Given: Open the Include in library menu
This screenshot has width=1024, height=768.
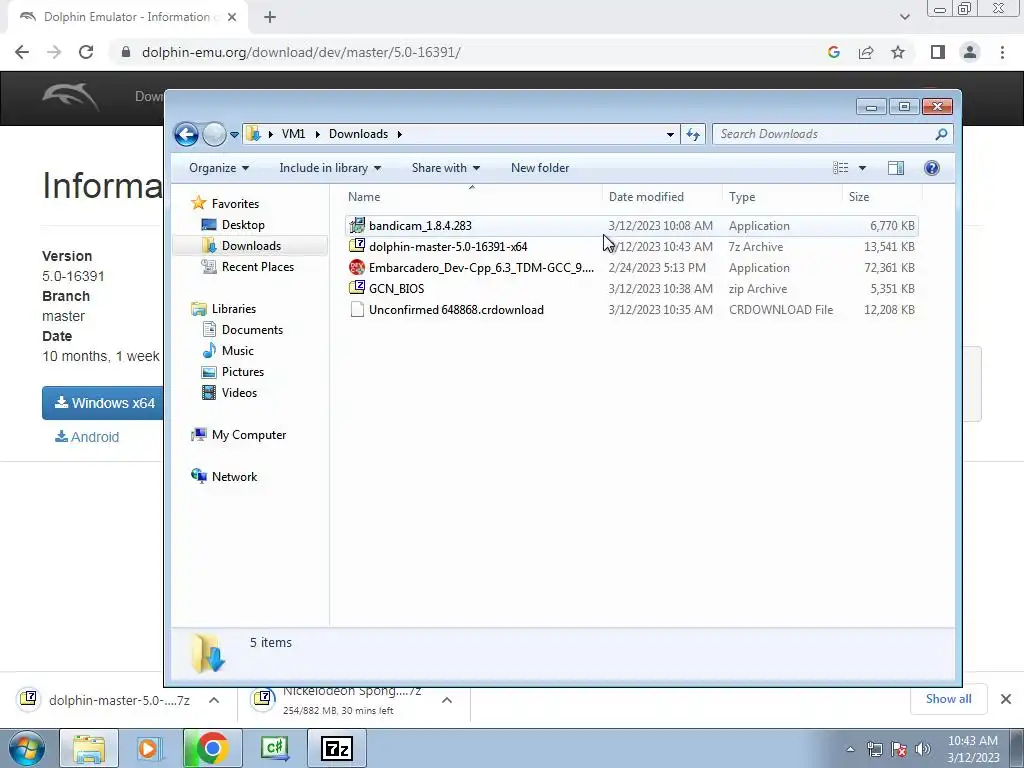Looking at the screenshot, I should pos(330,168).
